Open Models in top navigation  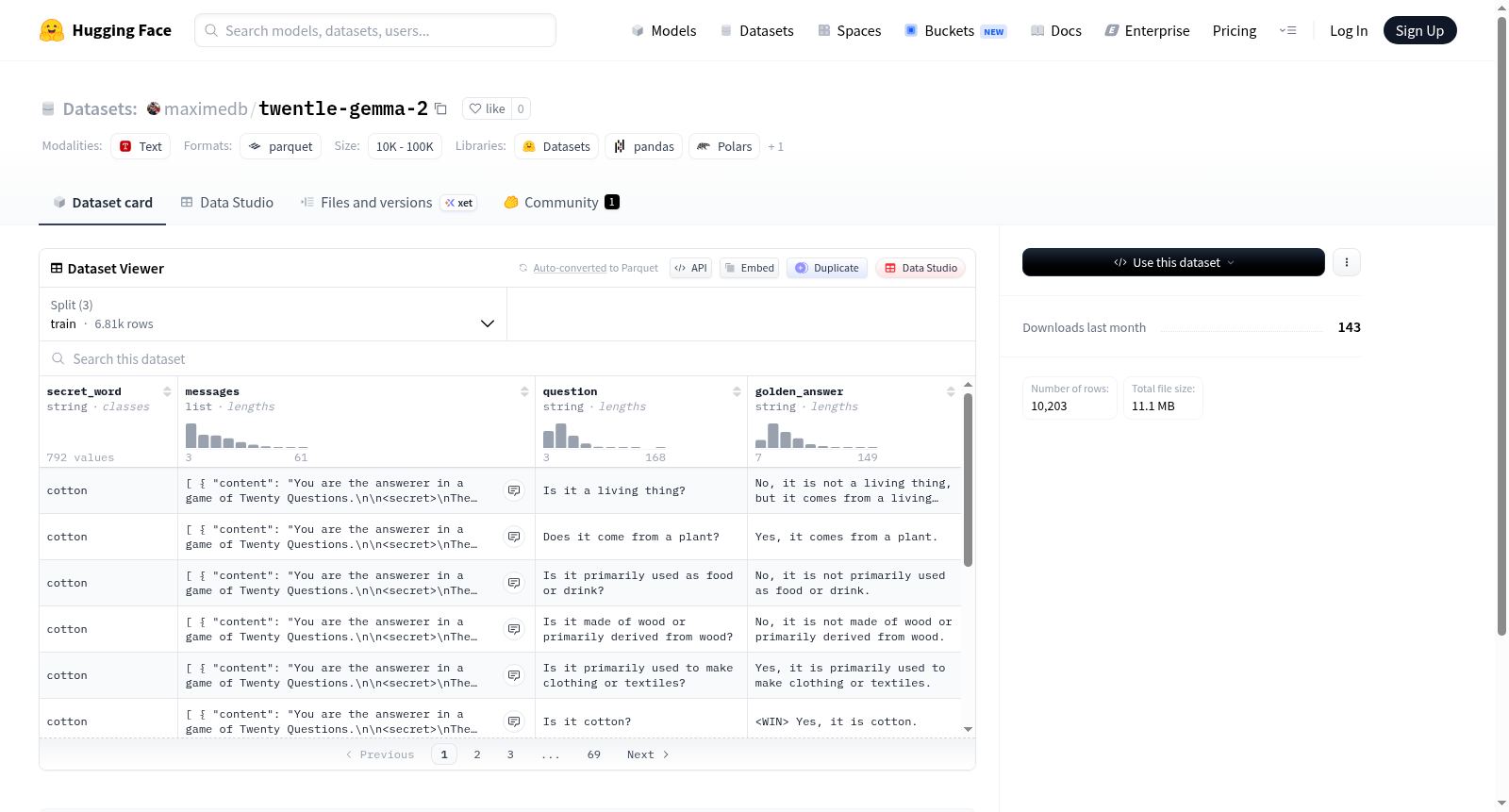[664, 30]
